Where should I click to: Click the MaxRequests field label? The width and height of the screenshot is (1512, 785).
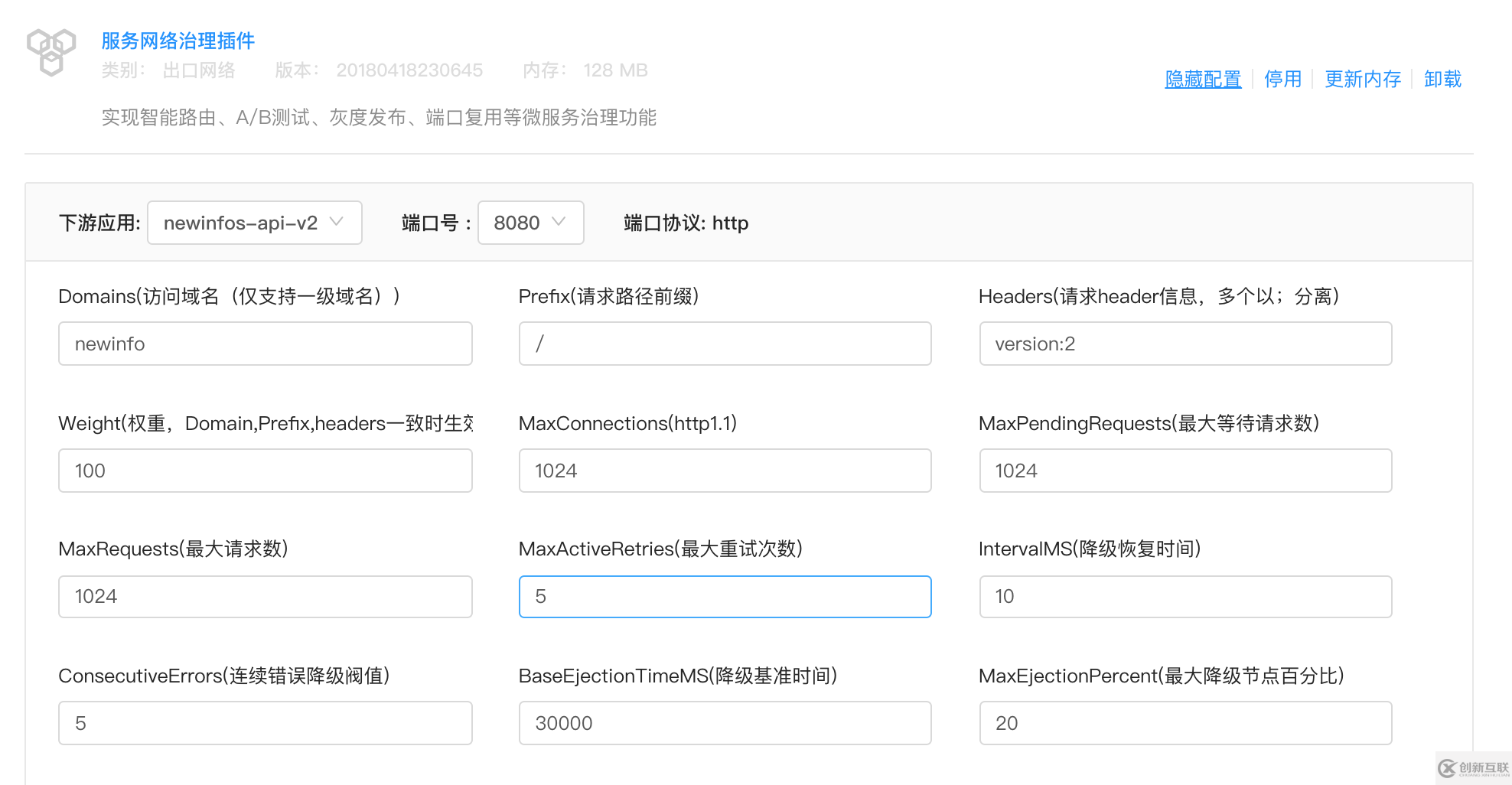[173, 549]
